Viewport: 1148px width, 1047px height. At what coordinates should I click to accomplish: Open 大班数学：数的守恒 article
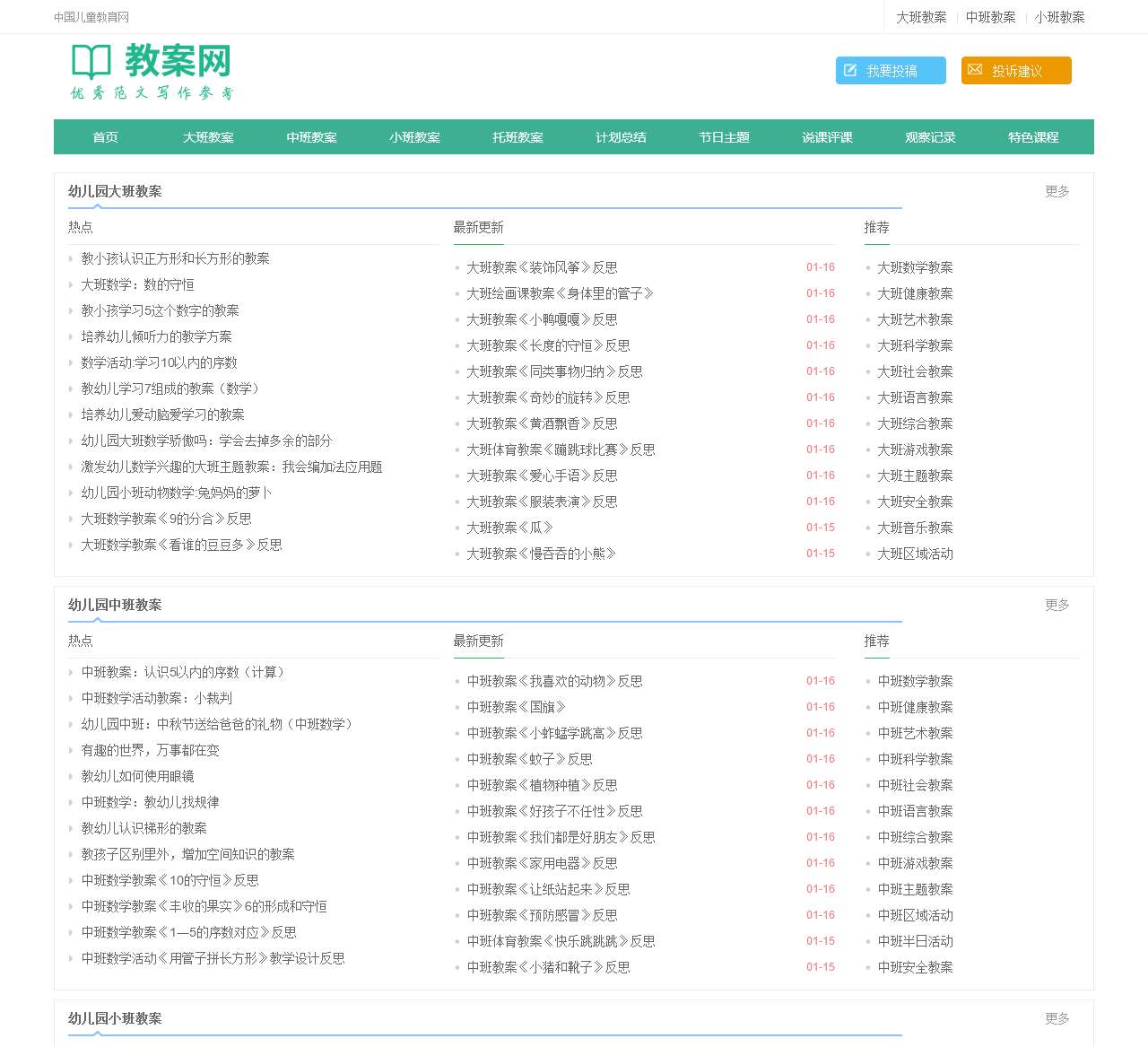pos(137,284)
